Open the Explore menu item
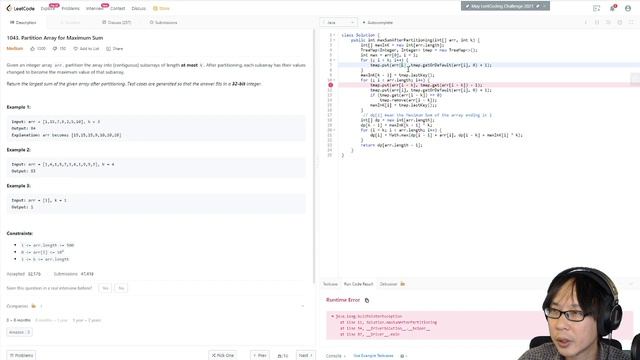This screenshot has height=360, width=640. (47, 8)
